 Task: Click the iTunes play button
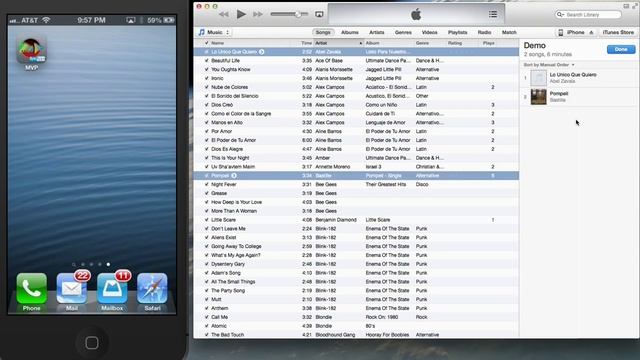pos(241,14)
